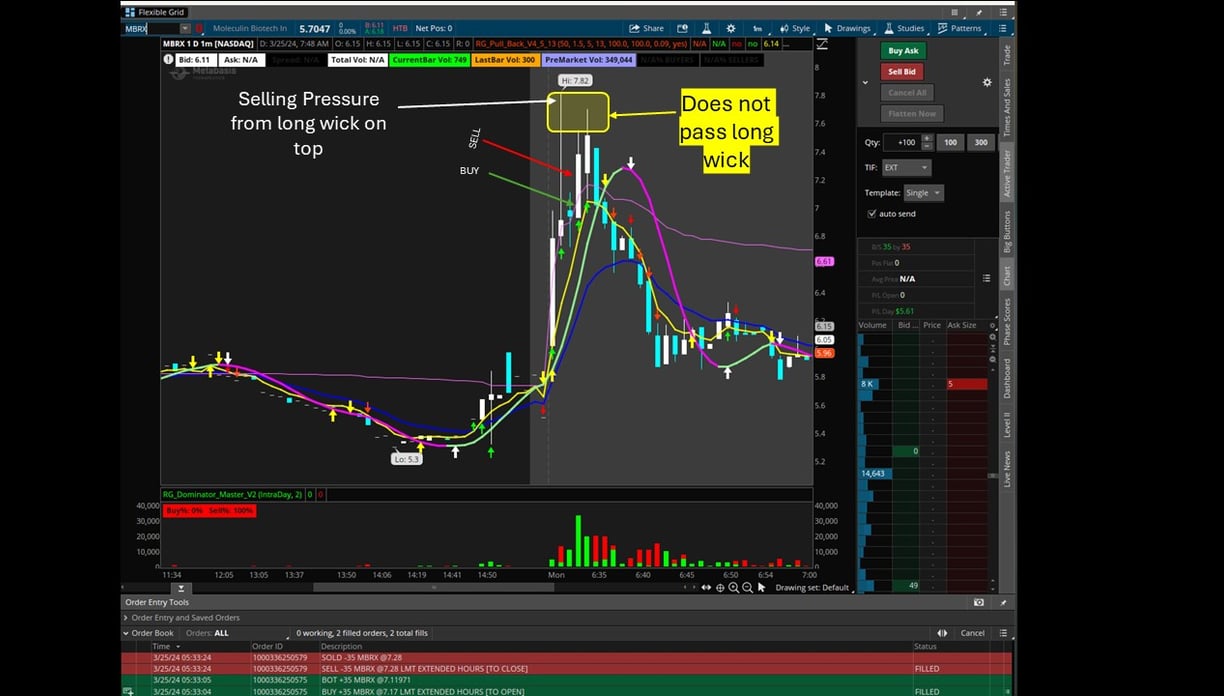Viewport: 1224px width, 696px height.
Task: Click the Flexible Grid pin icon
Action: click(x=978, y=12)
